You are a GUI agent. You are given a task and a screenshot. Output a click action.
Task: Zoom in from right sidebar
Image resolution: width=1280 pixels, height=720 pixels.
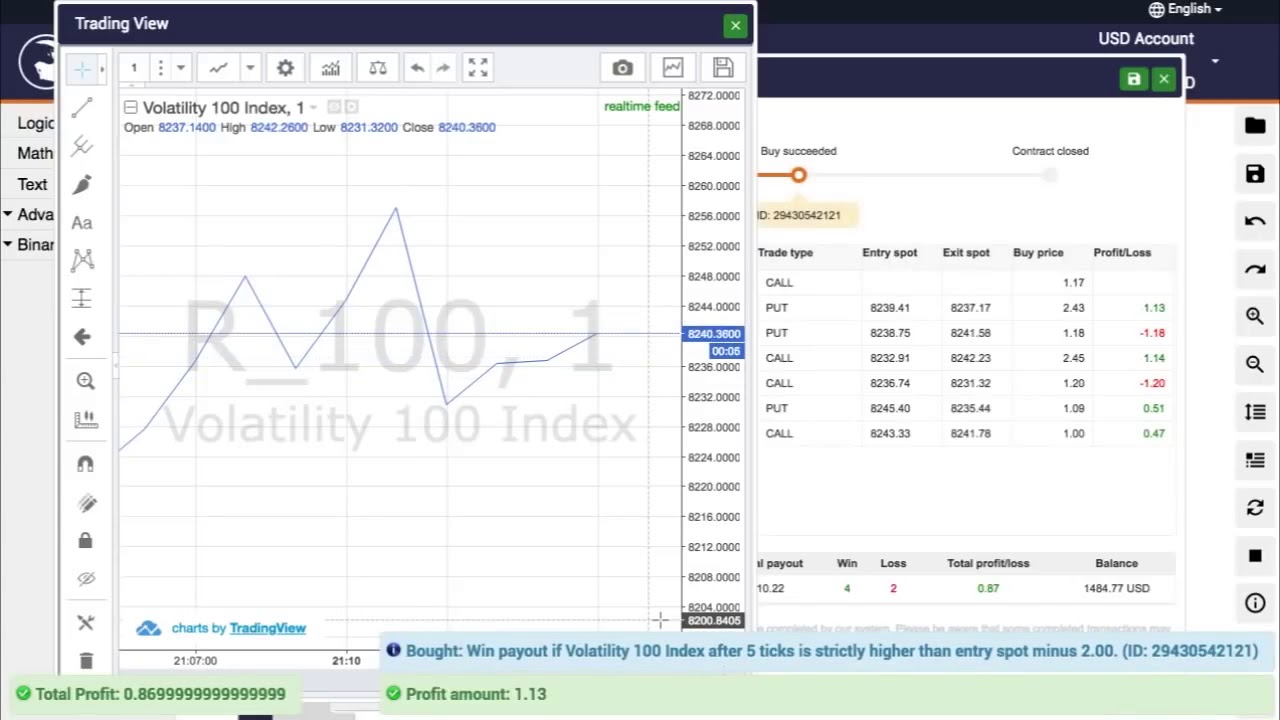point(1255,316)
